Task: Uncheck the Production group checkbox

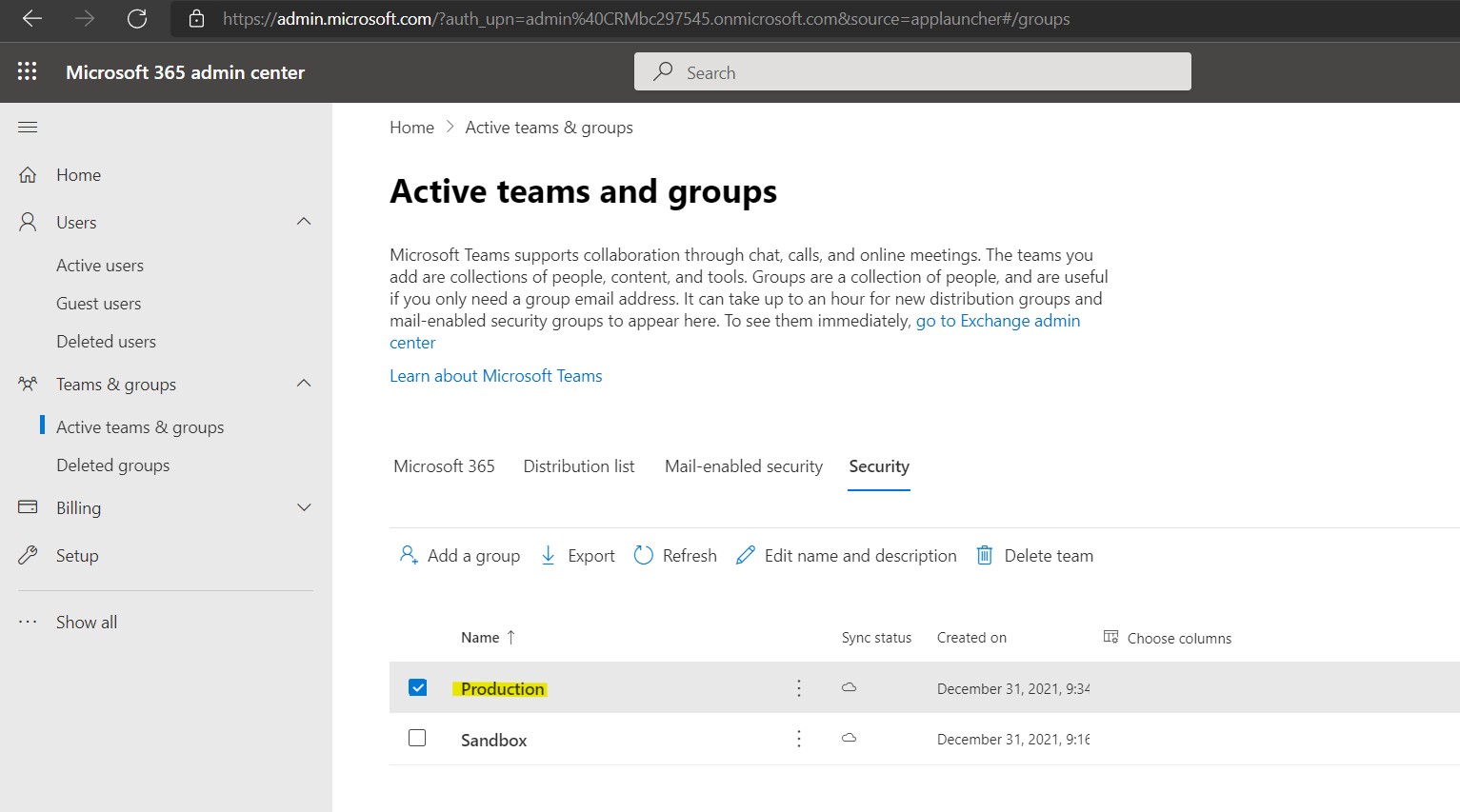Action: click(x=417, y=687)
